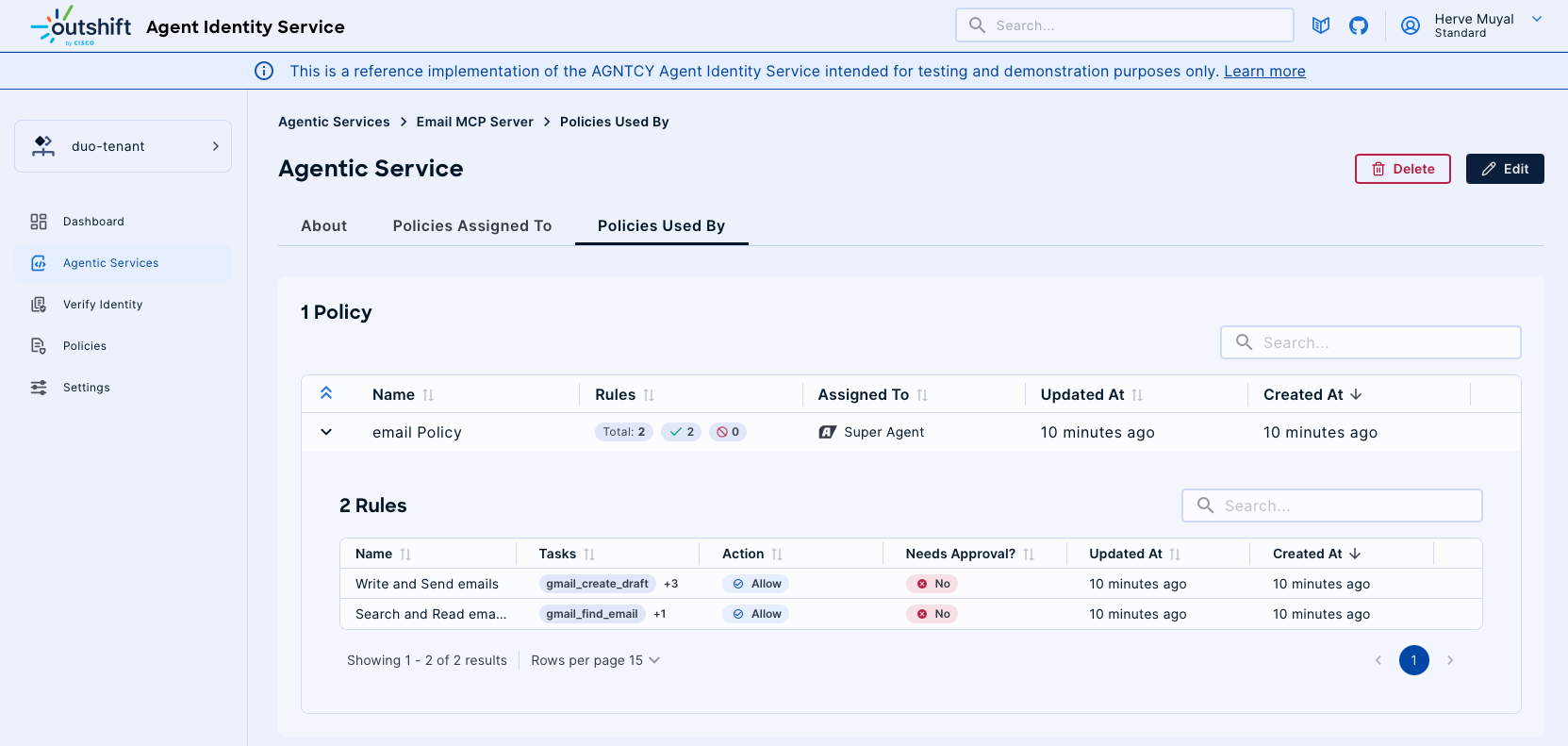Click the Policies sidebar icon
Screen dimensions: 1568x746
point(39,346)
